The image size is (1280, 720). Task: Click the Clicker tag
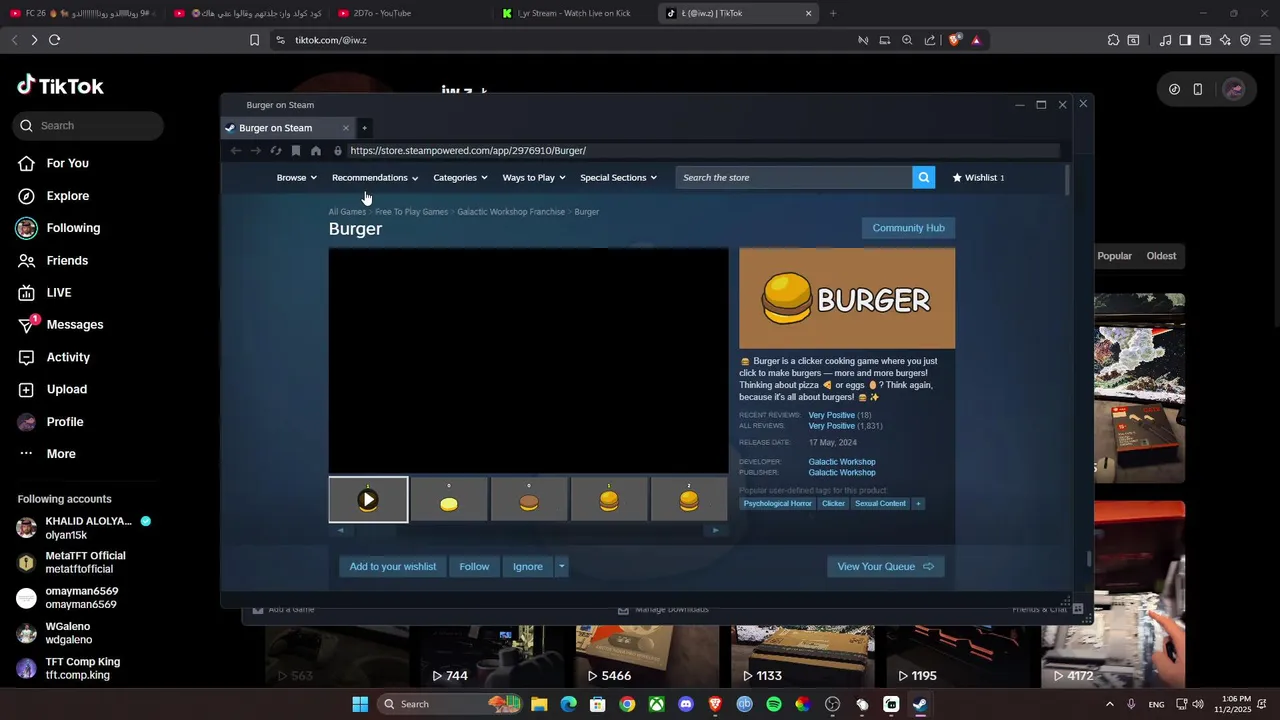coord(833,504)
